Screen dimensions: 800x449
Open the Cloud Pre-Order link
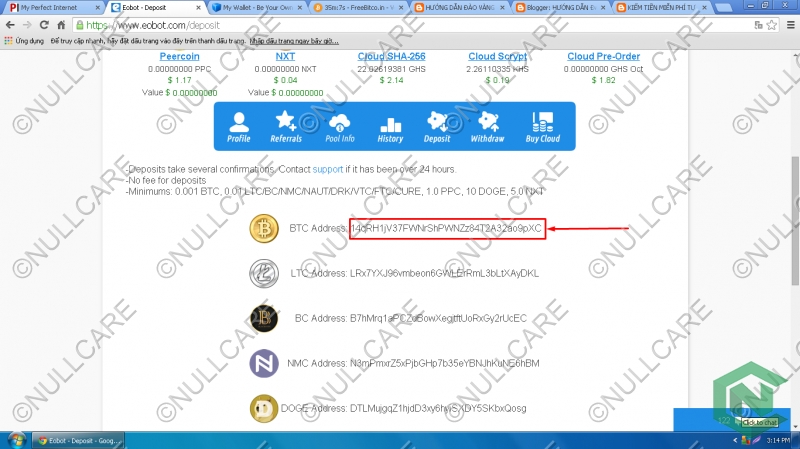click(x=604, y=56)
